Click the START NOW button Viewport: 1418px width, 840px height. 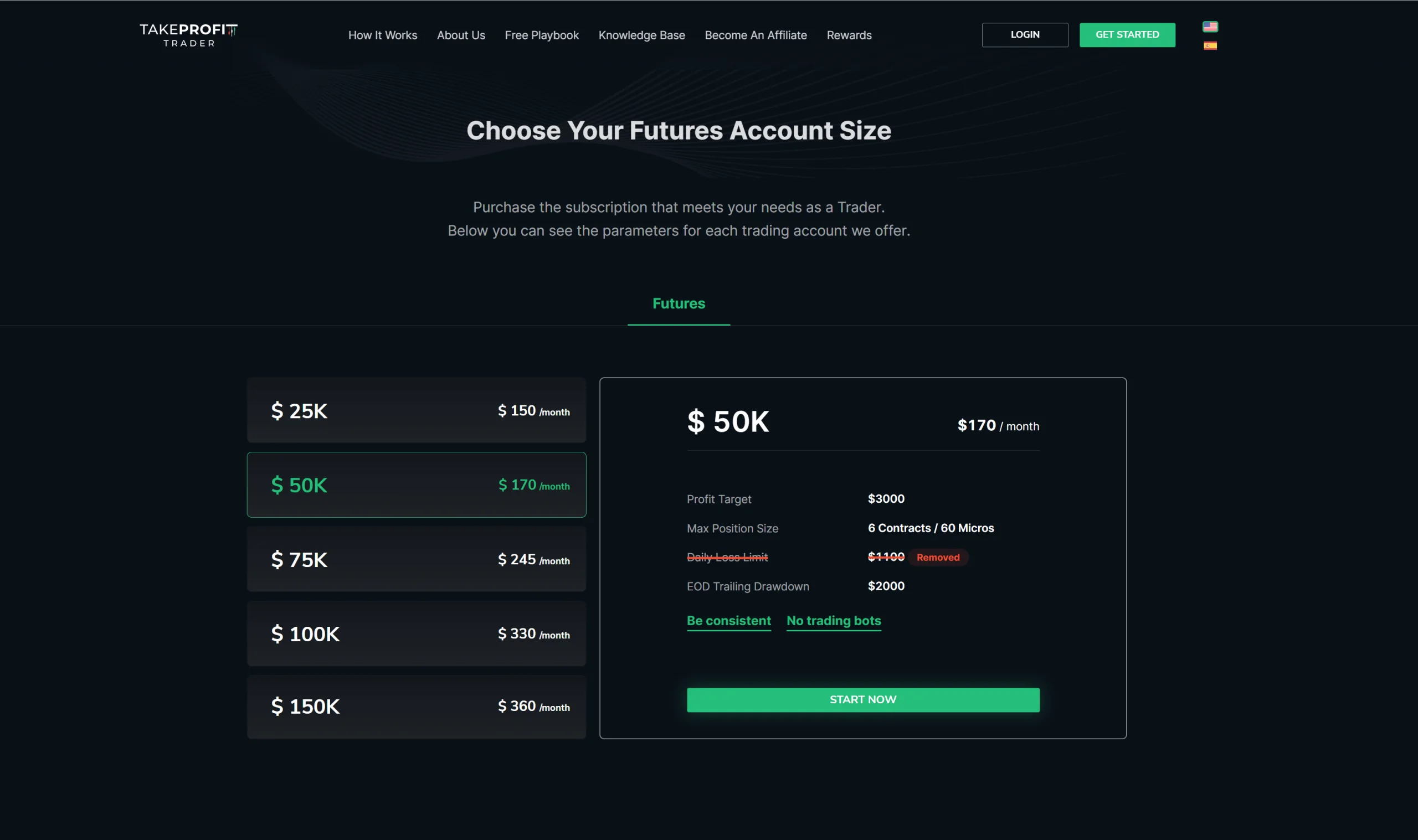(862, 699)
